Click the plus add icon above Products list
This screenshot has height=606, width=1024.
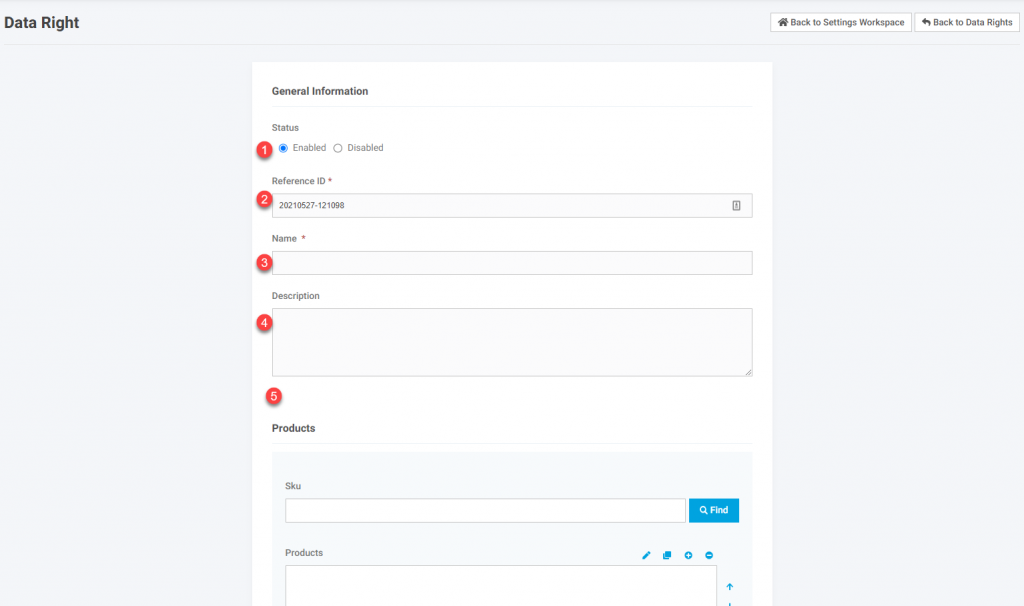tap(688, 555)
